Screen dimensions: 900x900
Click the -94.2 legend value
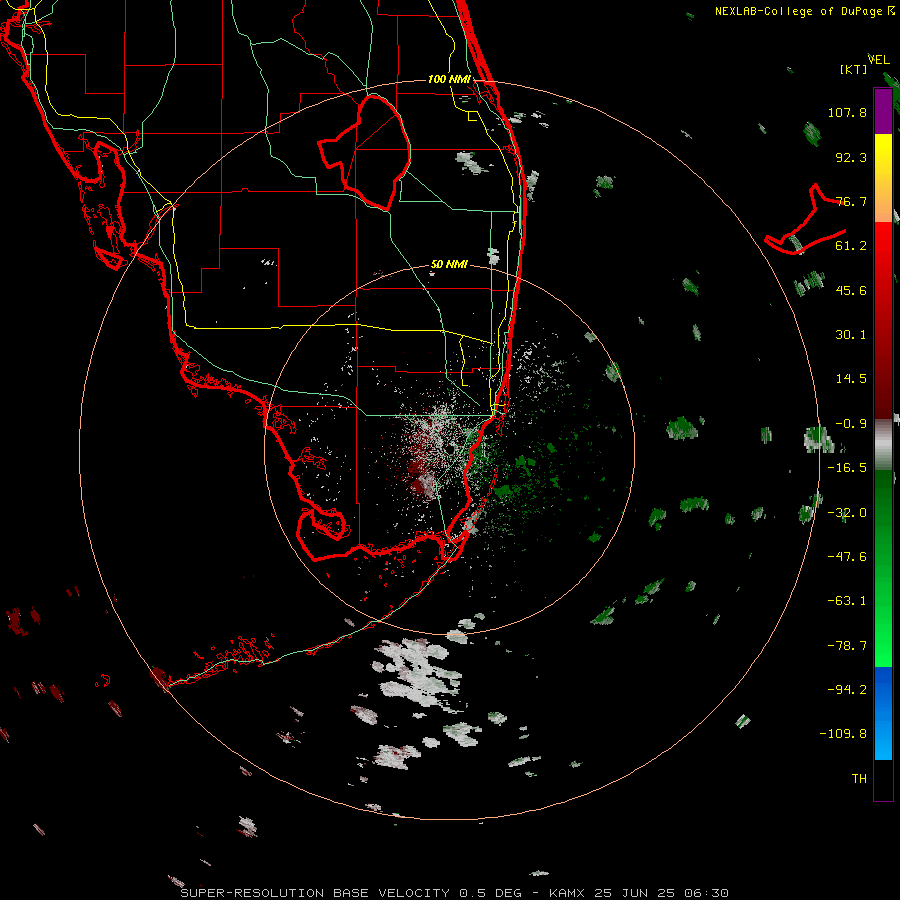(x=847, y=690)
